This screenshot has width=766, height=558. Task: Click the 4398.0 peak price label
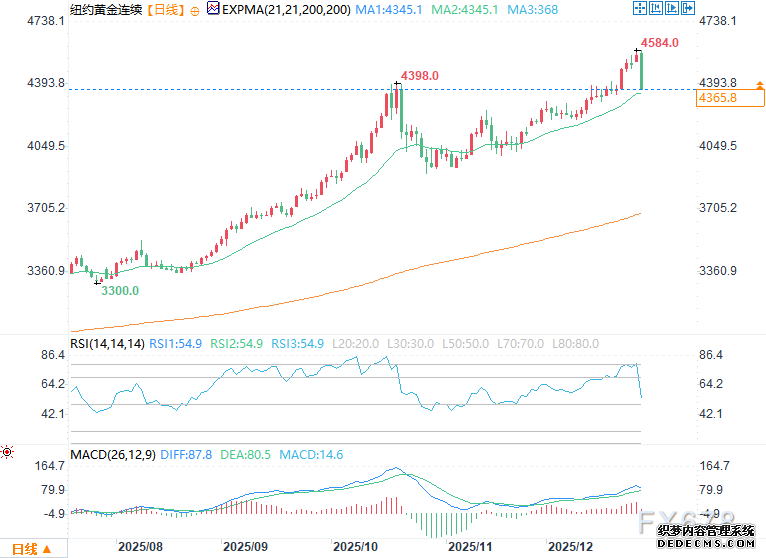[420, 76]
